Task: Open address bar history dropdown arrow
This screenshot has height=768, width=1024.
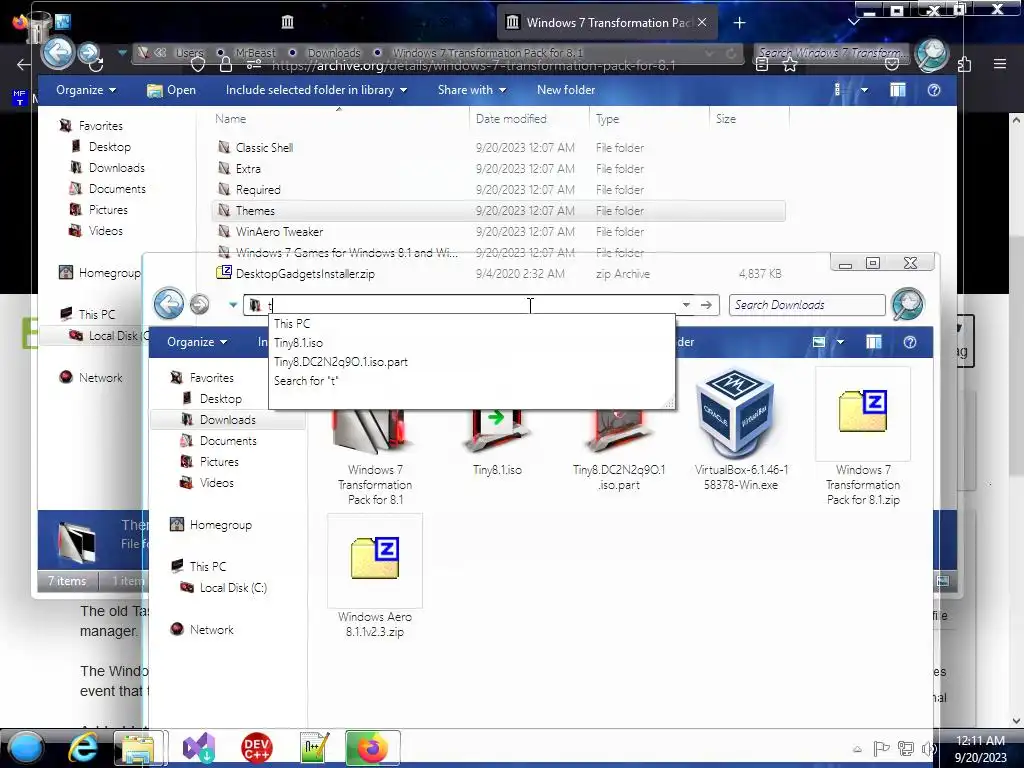Action: [686, 305]
